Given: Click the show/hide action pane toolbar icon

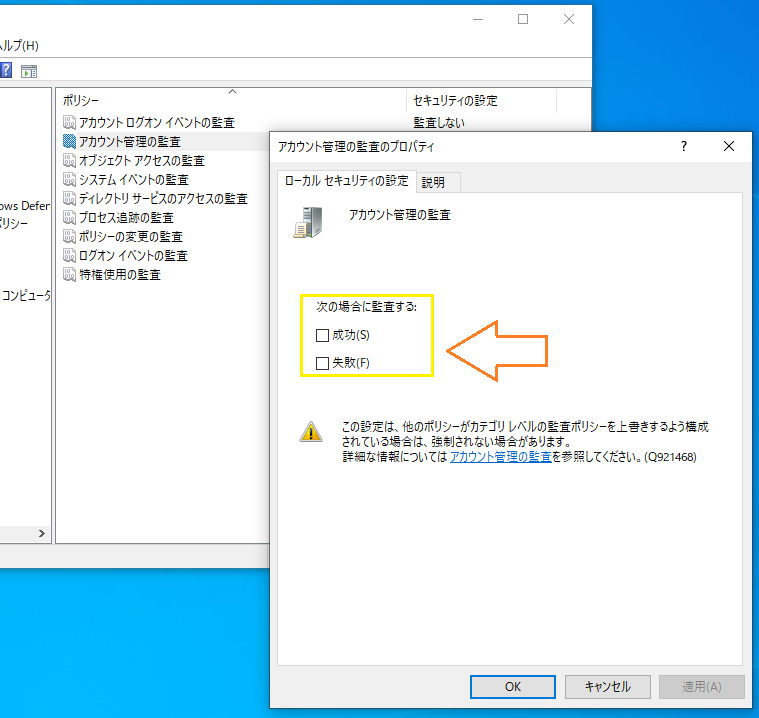Looking at the screenshot, I should click(29, 72).
